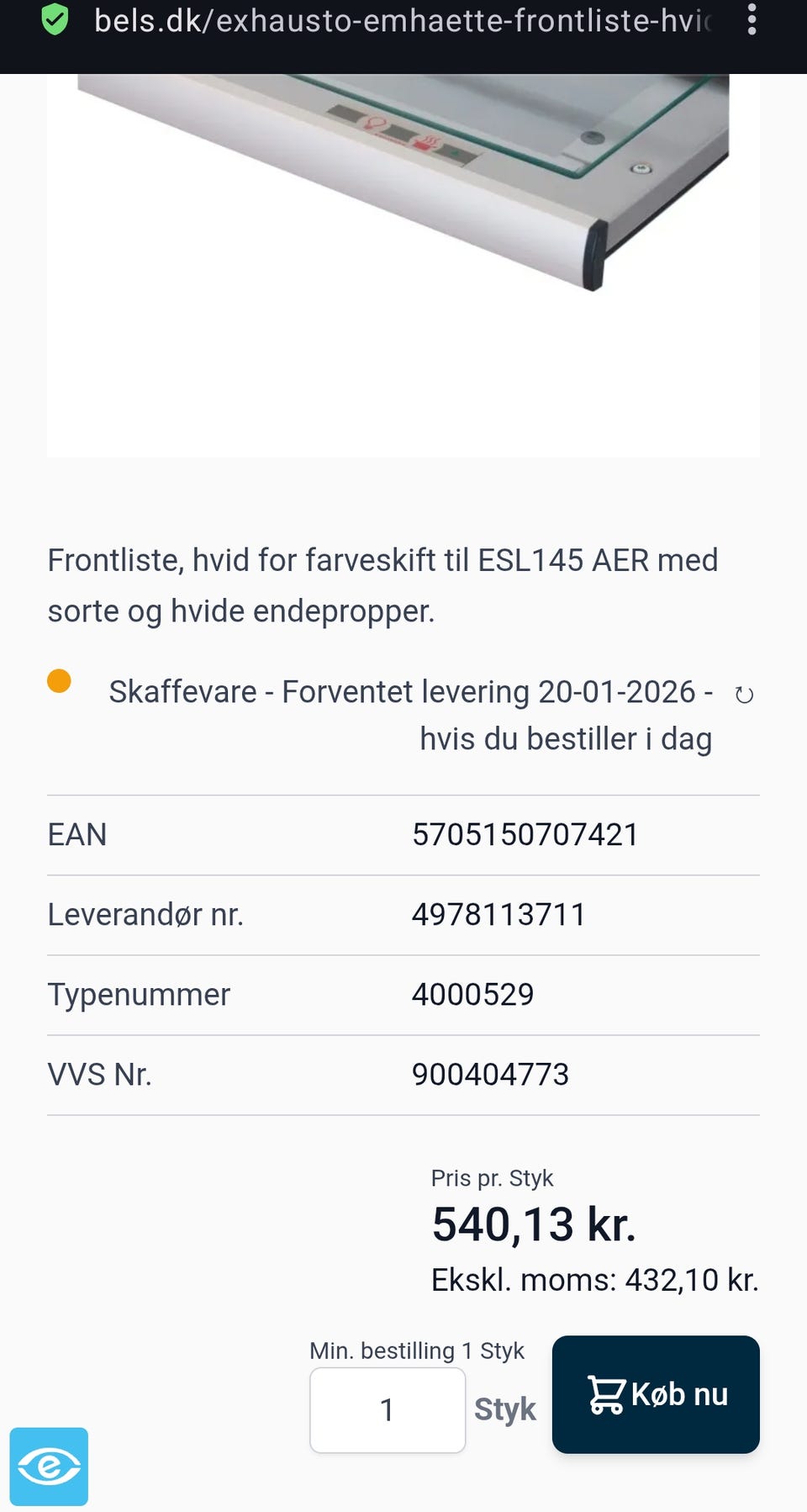This screenshot has height=1512, width=807.
Task: Click the Pris pr. Styk label
Action: (492, 1178)
